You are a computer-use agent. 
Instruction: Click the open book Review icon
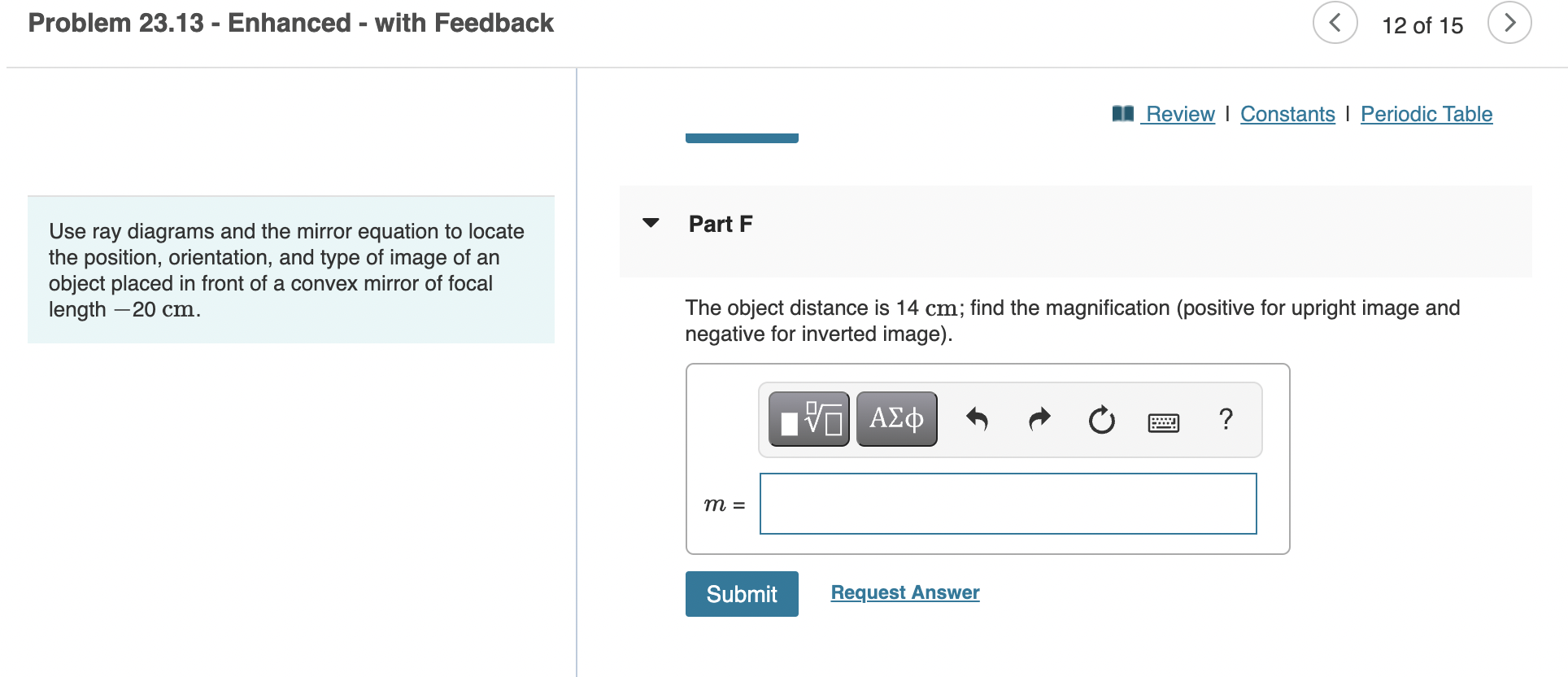point(1122,114)
